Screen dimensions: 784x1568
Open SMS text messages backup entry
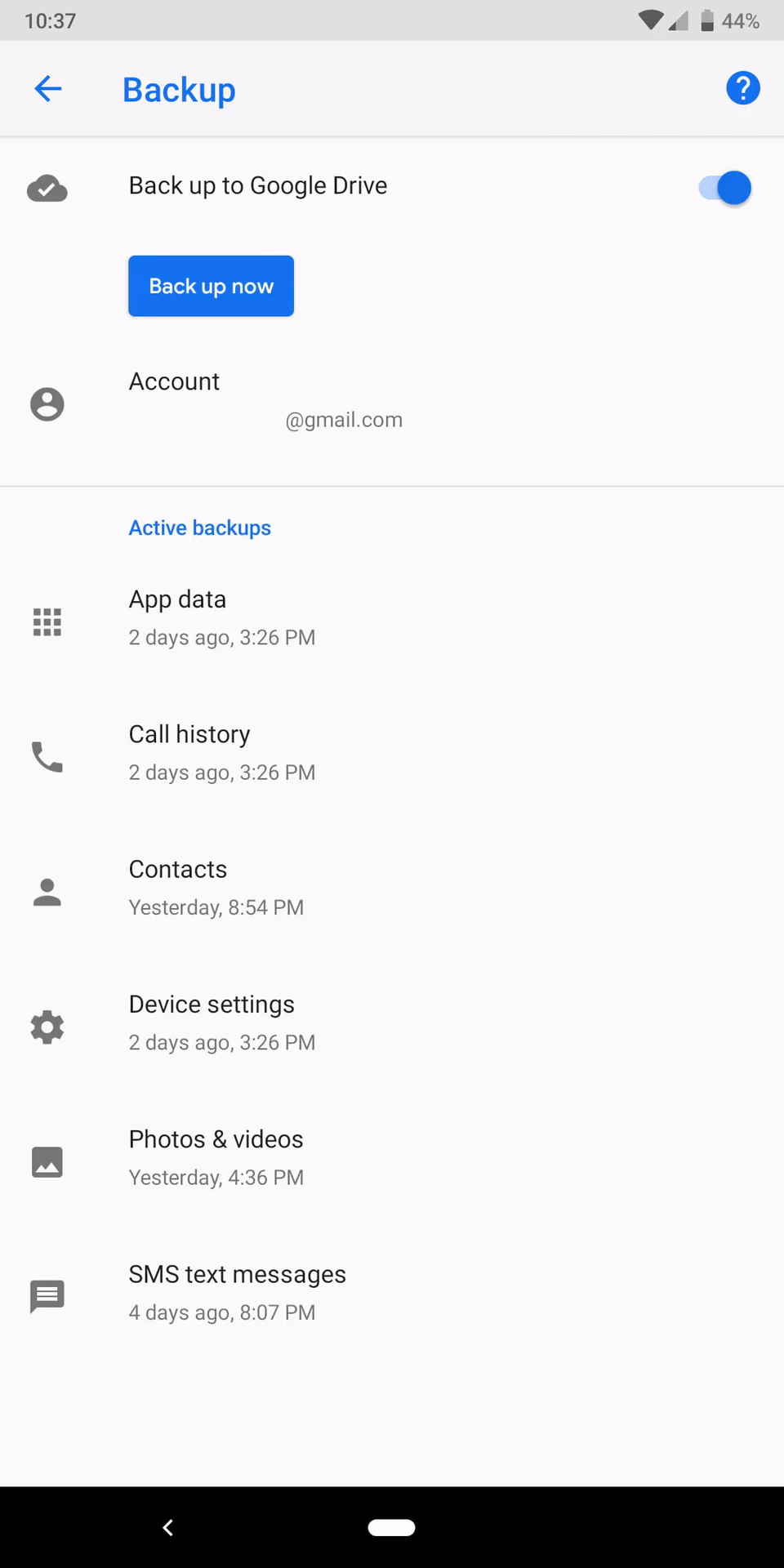coord(237,1292)
